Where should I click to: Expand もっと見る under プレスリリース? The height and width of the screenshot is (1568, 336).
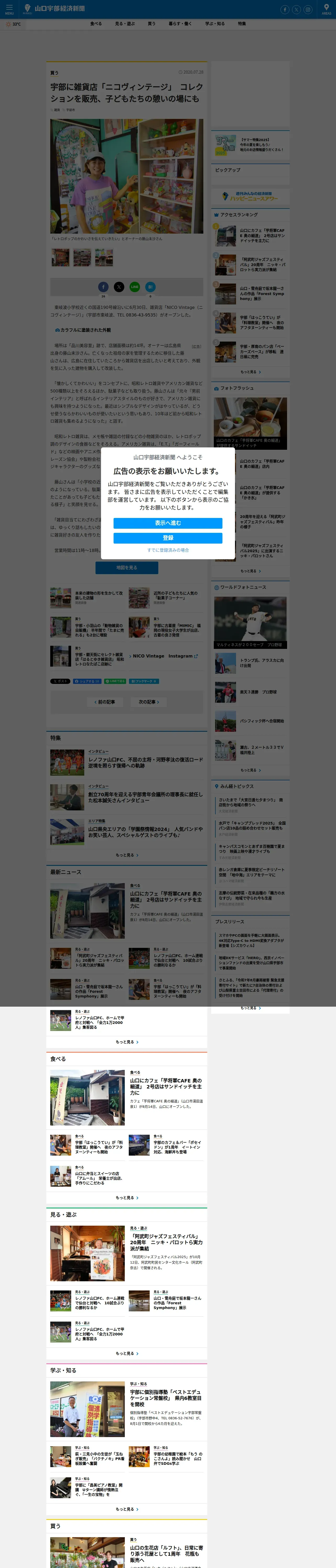pos(250,1008)
